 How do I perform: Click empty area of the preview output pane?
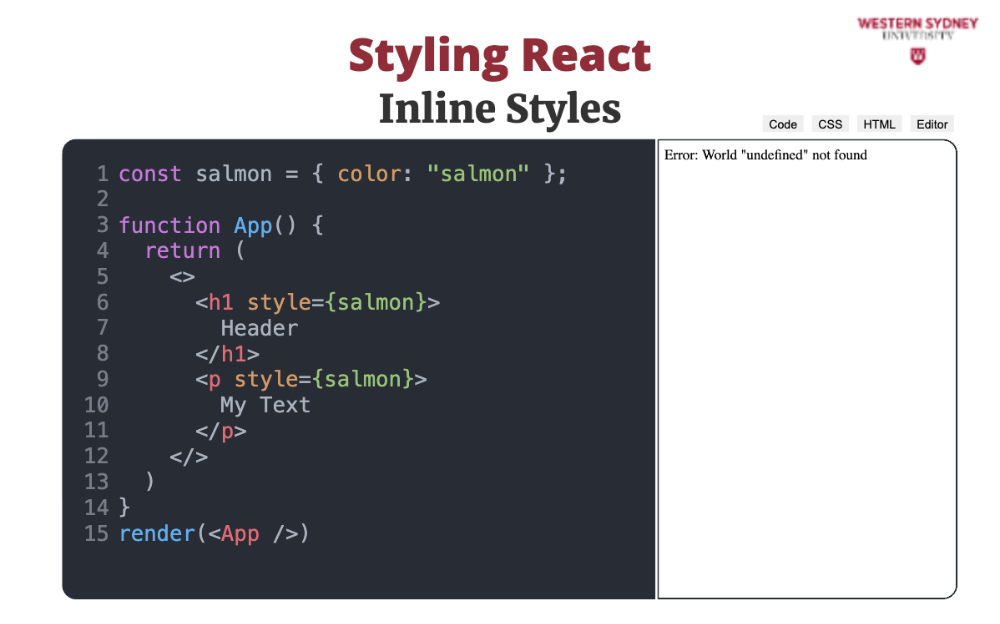coord(806,400)
